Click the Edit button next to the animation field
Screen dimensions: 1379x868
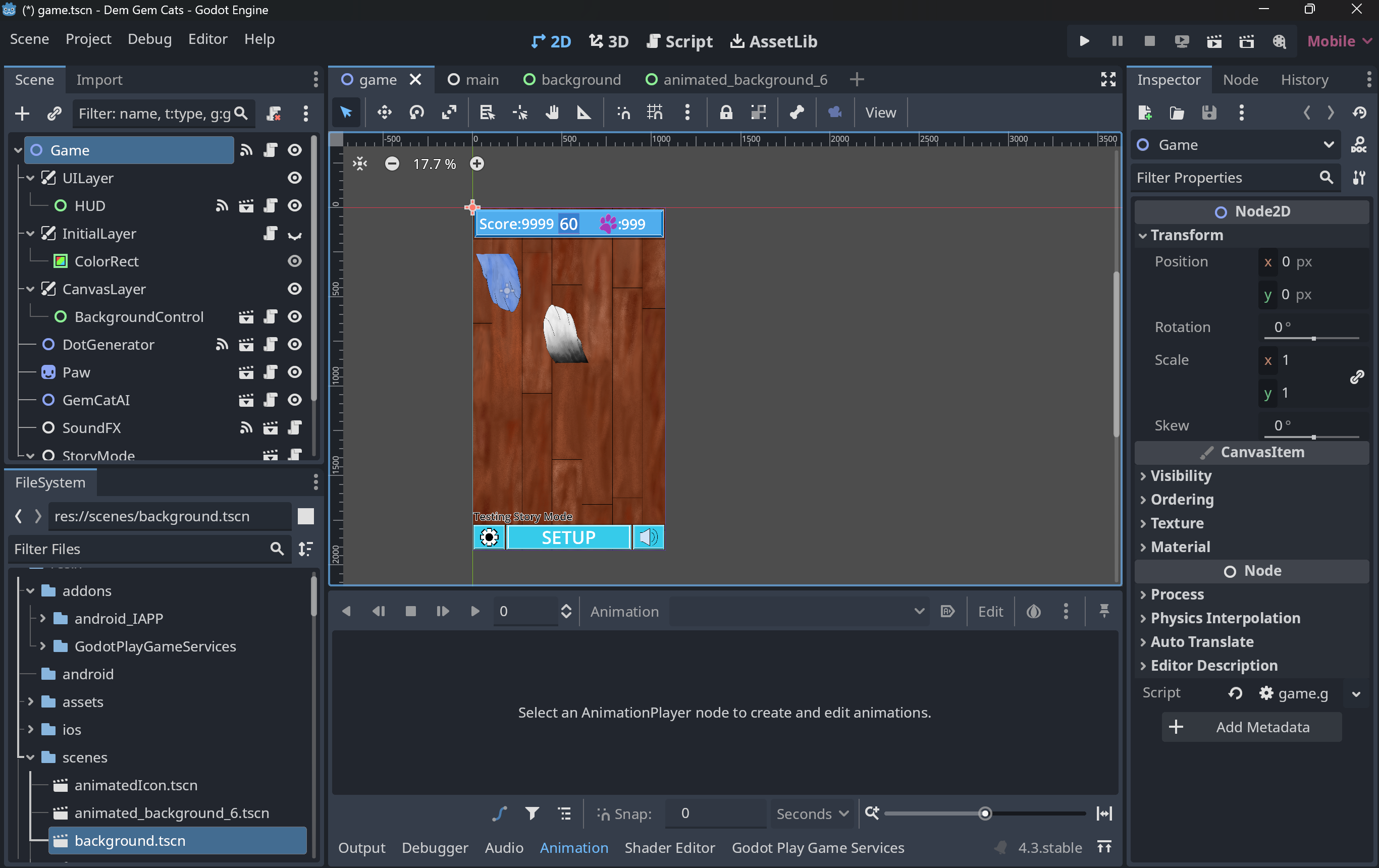(x=990, y=611)
